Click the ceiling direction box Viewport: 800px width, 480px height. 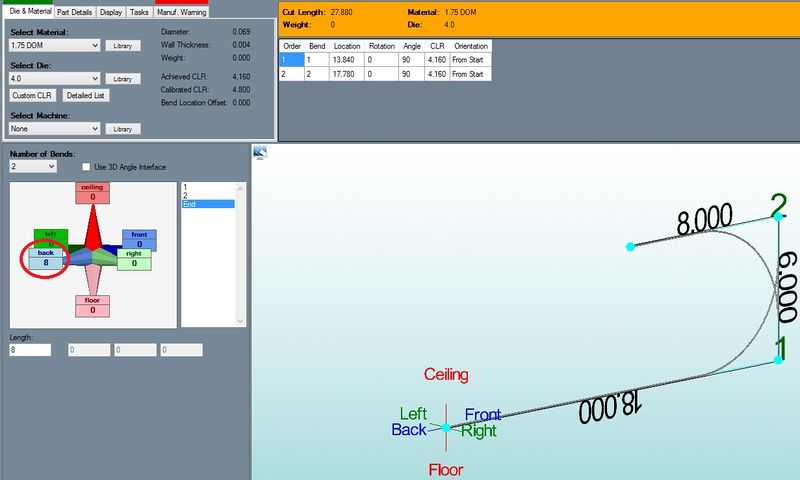click(92, 192)
